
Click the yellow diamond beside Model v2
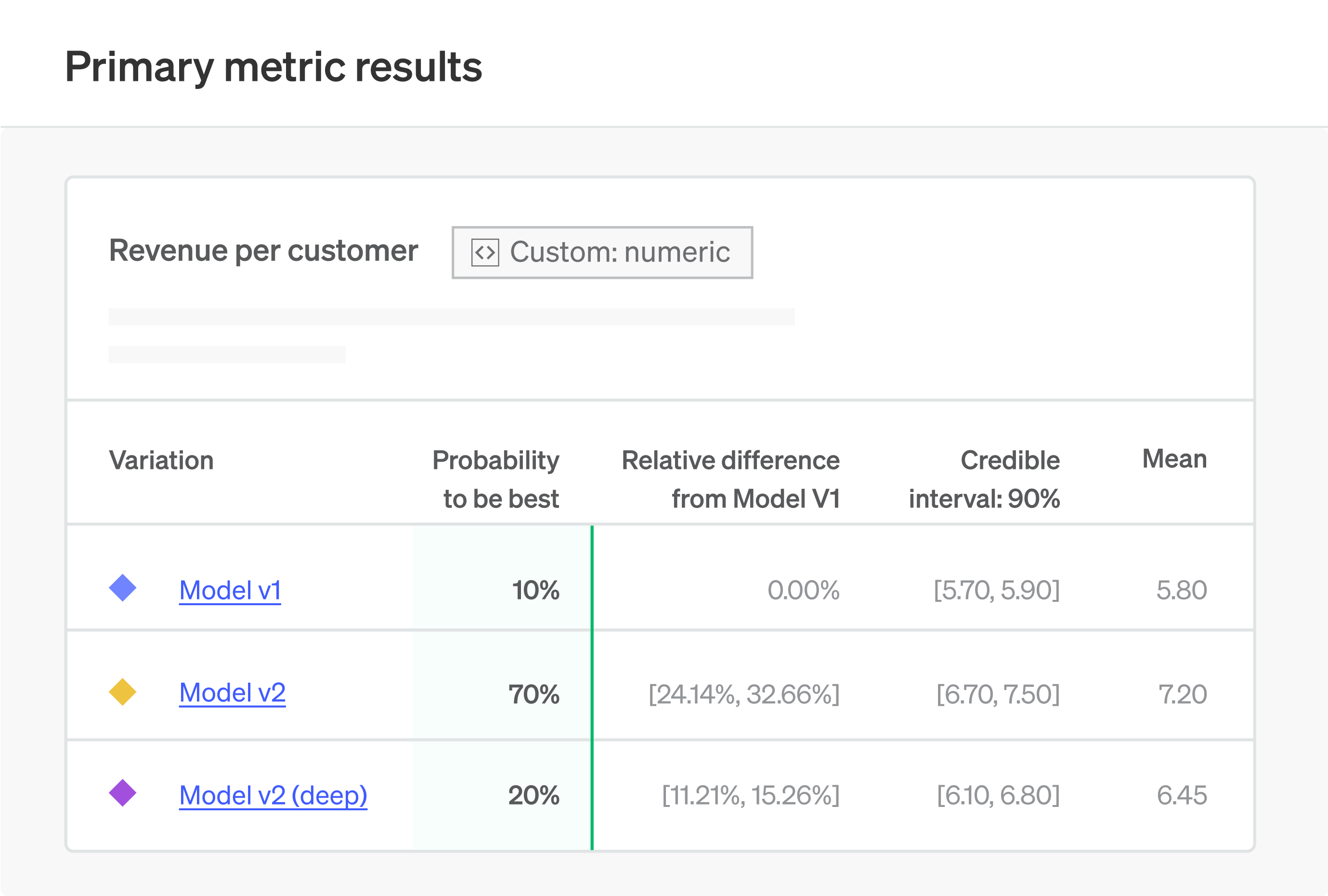(x=122, y=692)
